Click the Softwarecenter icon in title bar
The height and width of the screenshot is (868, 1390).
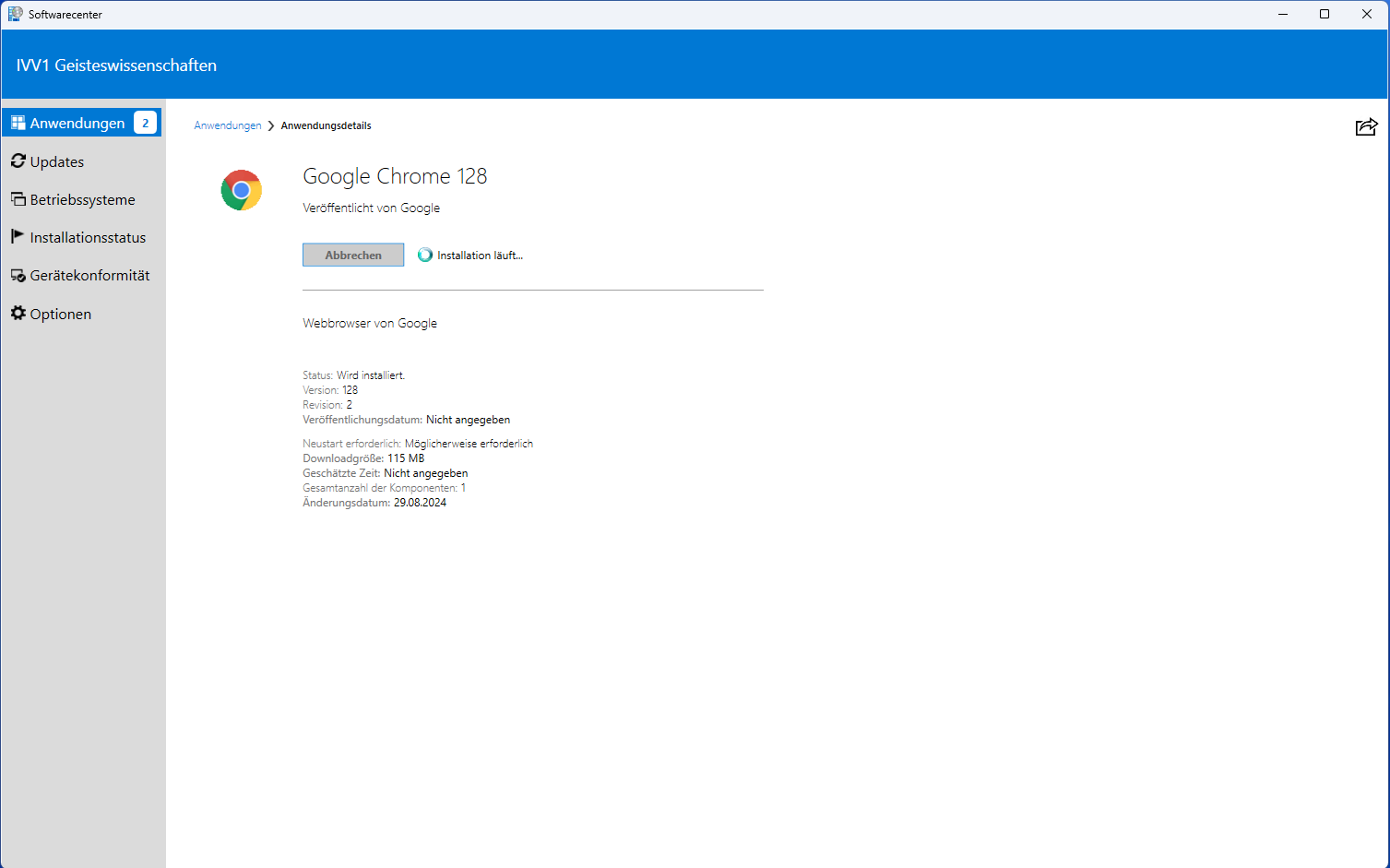click(15, 14)
